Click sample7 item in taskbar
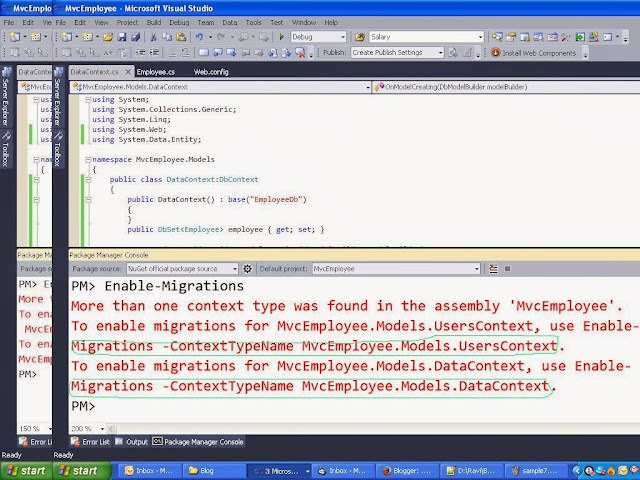The width and height of the screenshot is (640, 480). pyautogui.click(x=535, y=471)
